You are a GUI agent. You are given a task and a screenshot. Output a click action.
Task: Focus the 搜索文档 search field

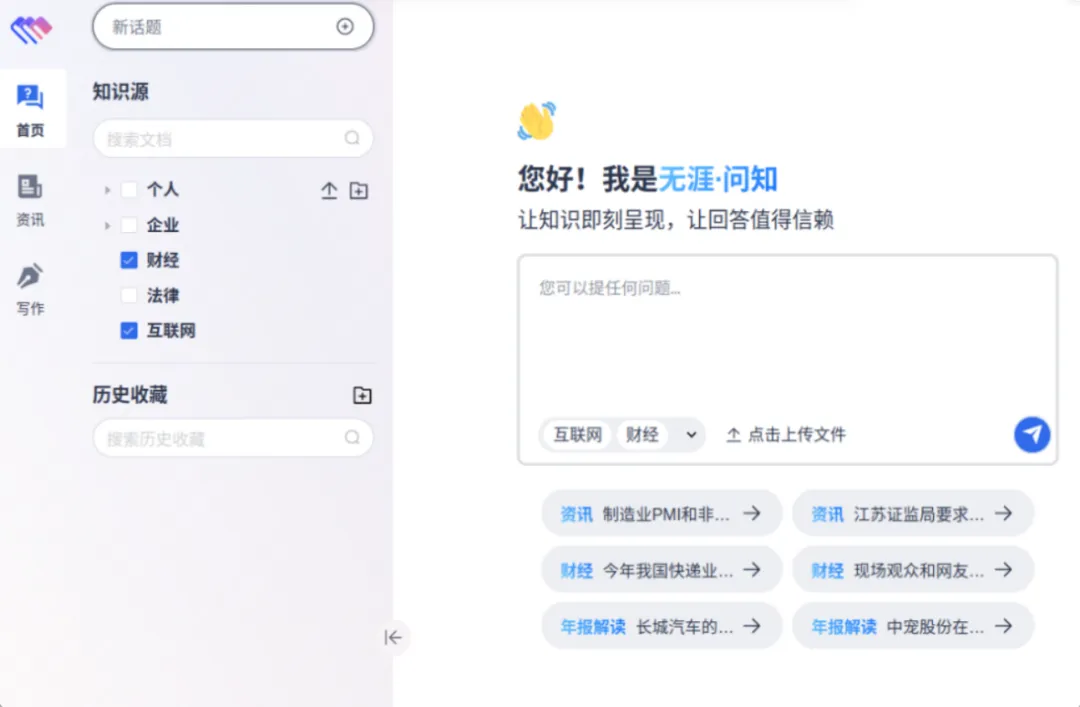pos(233,139)
